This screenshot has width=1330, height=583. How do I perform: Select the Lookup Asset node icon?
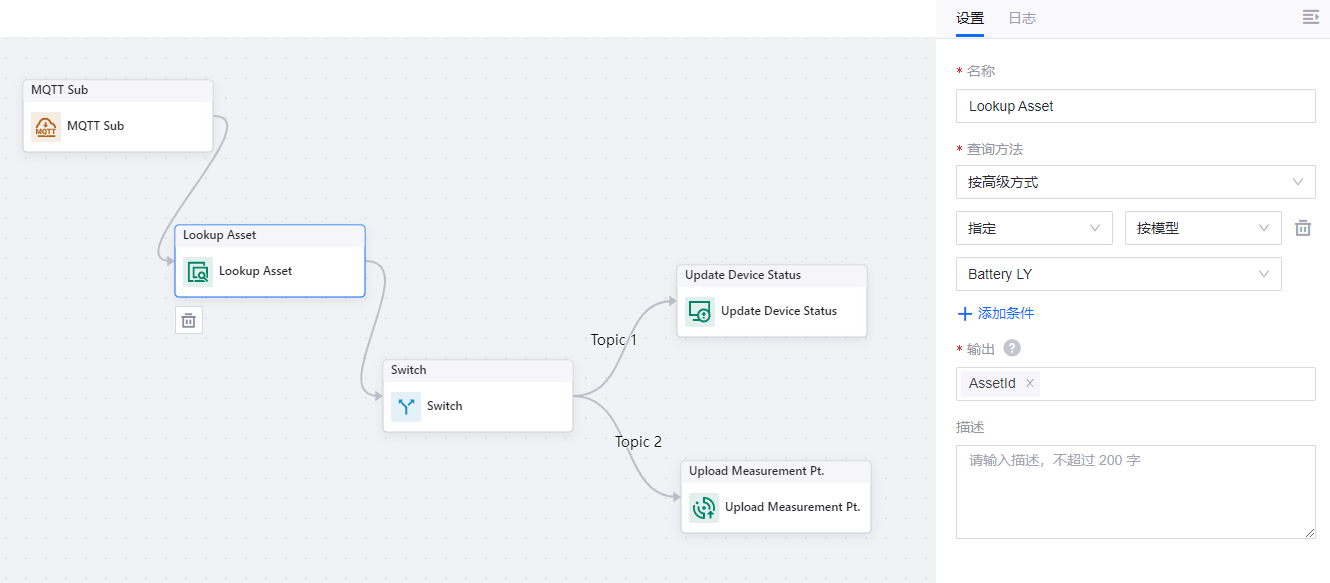198,272
